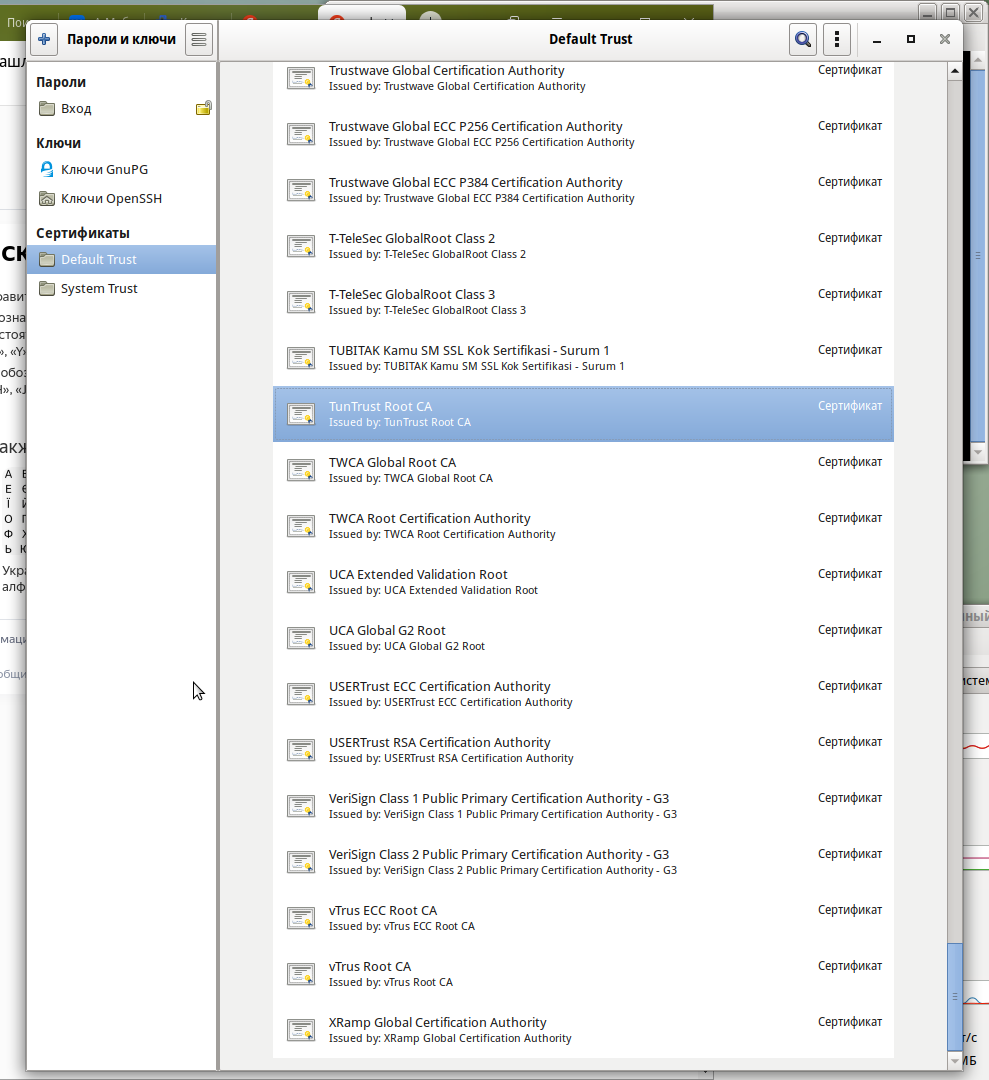
Task: Click certificate icon for T-TeleSec GlobalRoot Class 3
Action: [x=301, y=302]
